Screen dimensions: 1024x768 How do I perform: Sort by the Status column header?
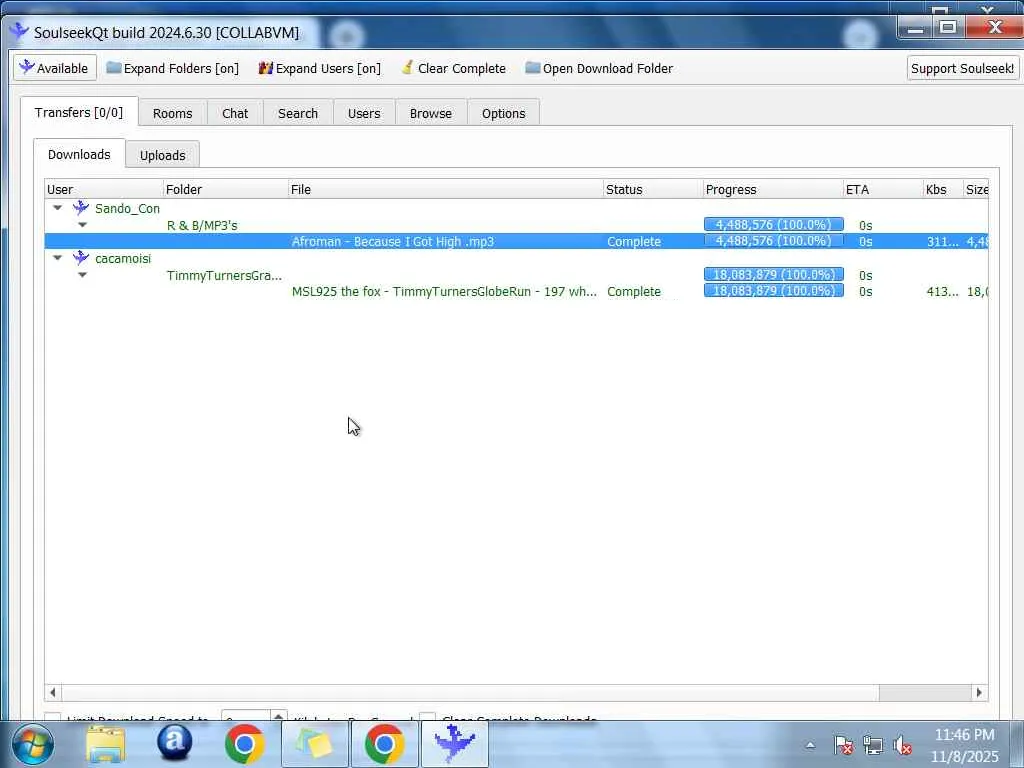click(x=653, y=189)
